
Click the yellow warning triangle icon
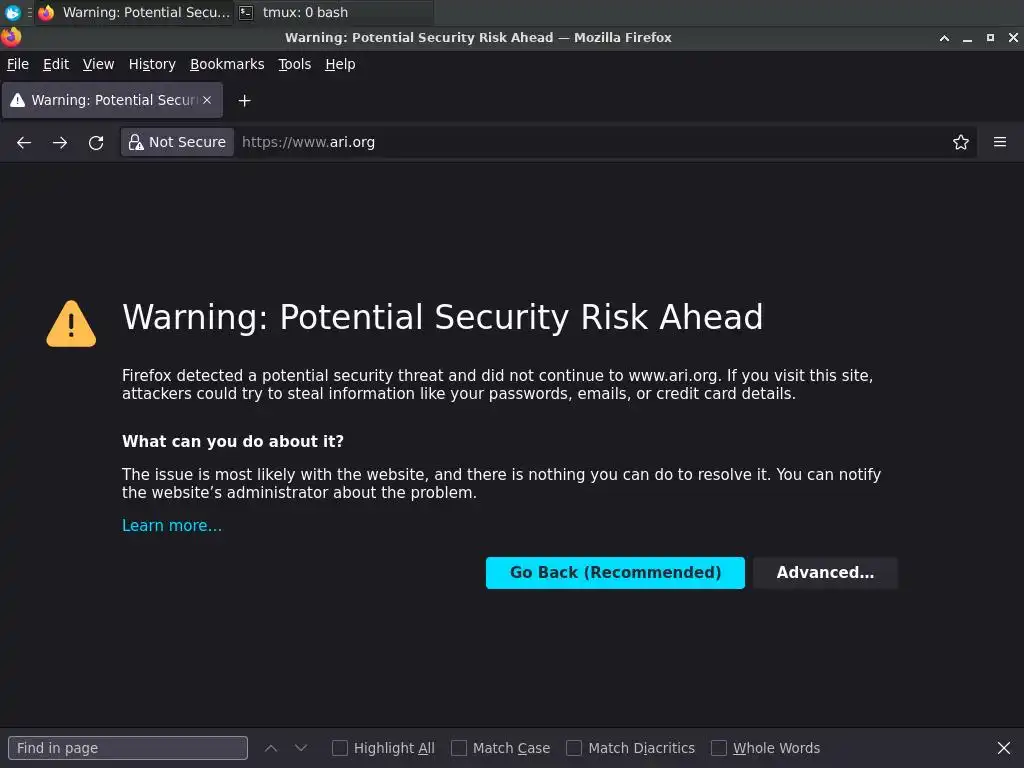tap(71, 324)
